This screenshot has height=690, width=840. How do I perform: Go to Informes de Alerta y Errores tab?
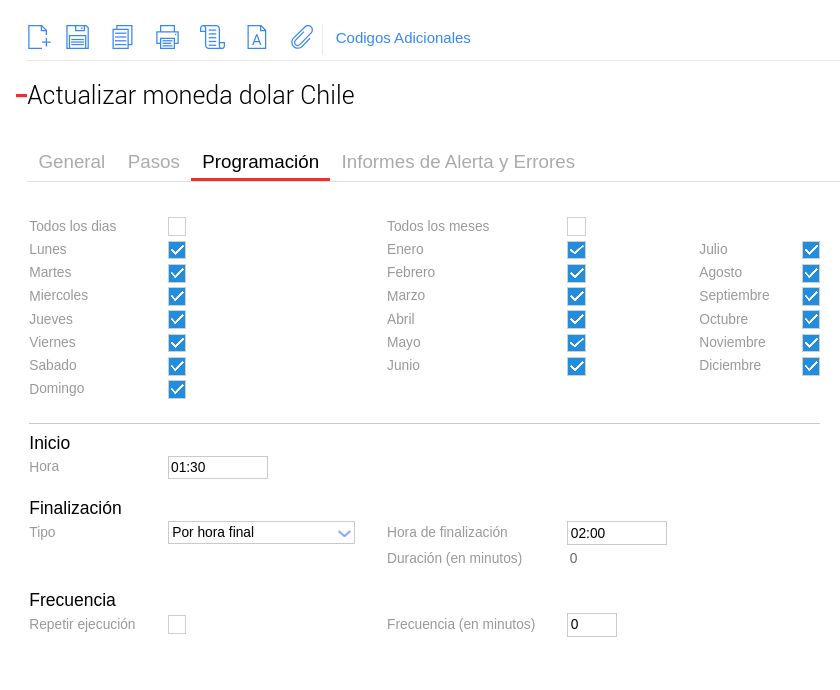(458, 162)
